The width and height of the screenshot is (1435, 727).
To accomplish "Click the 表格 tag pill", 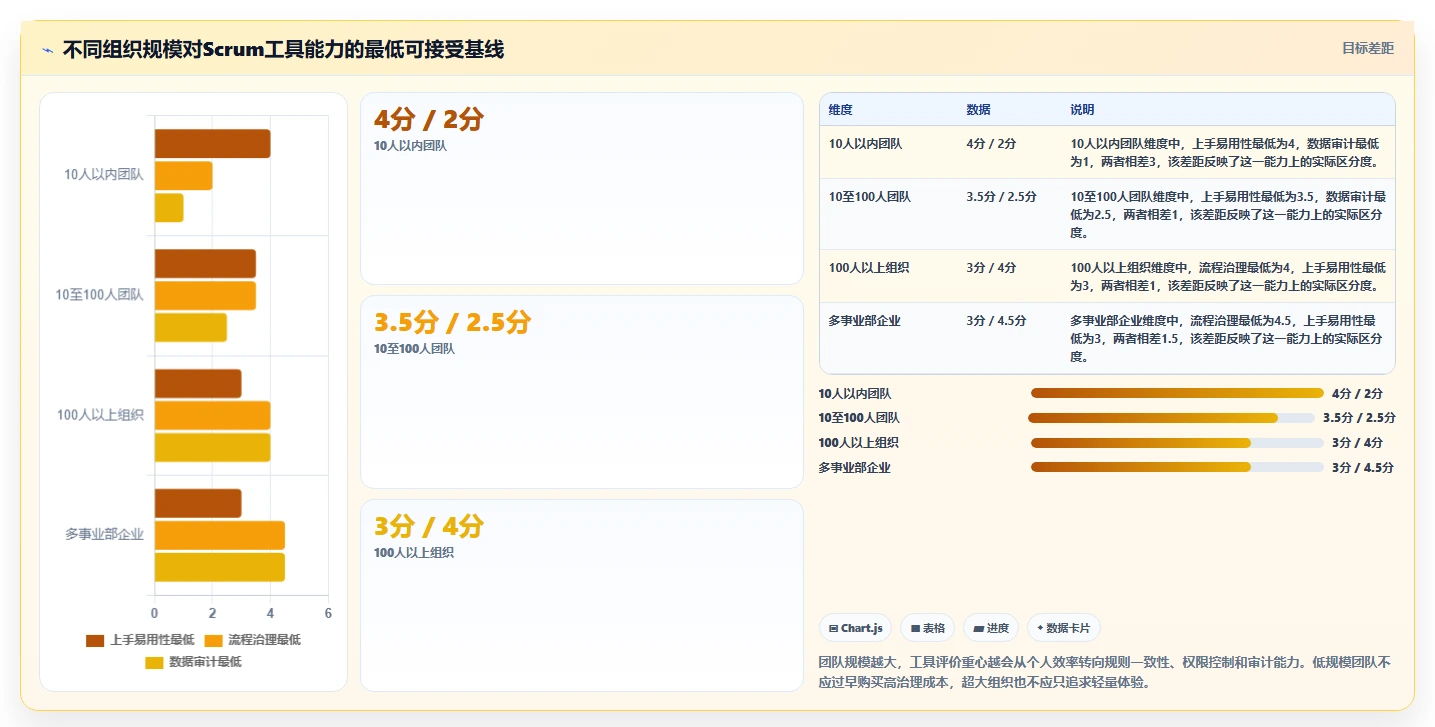I will [x=927, y=628].
